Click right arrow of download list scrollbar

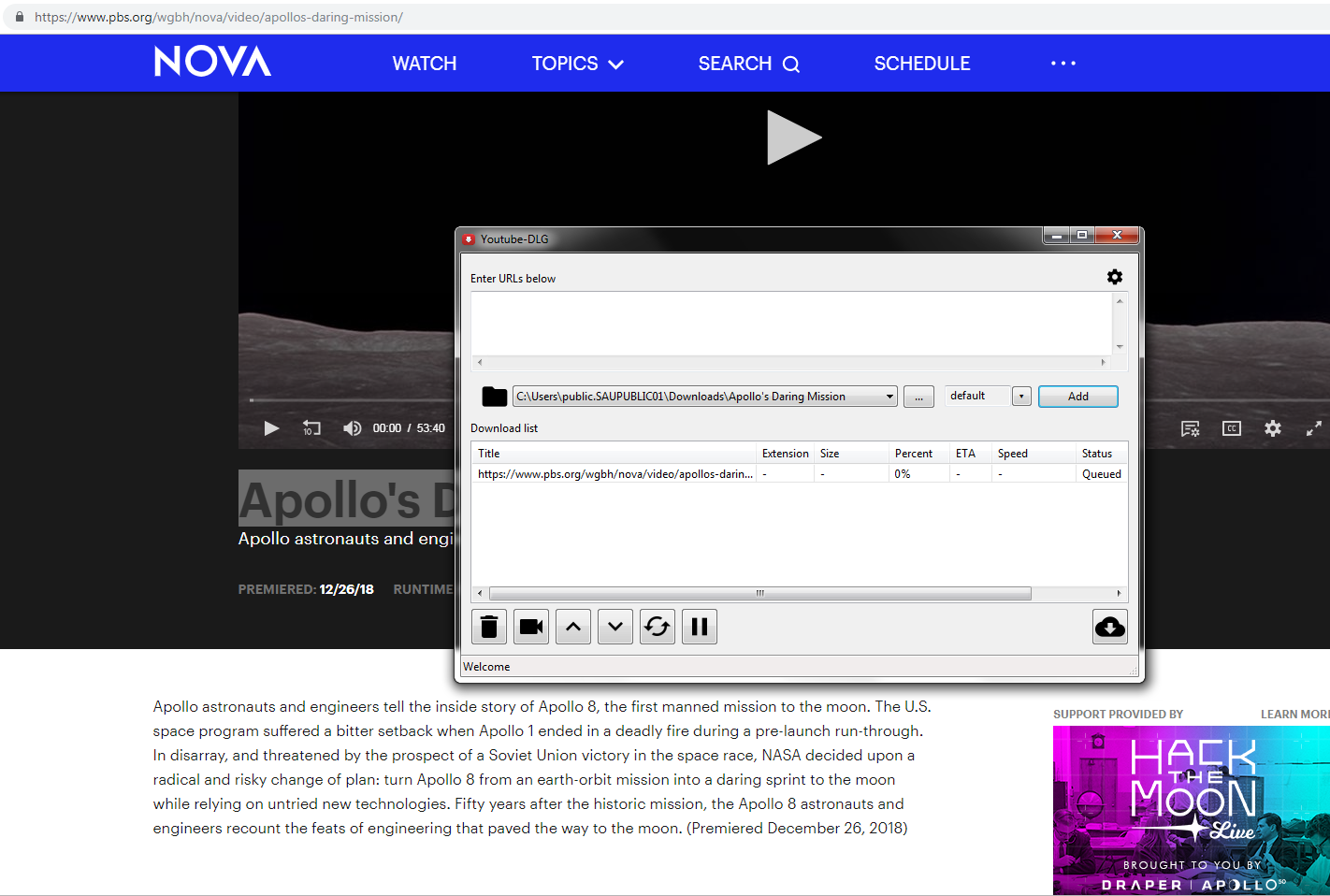coord(1119,593)
